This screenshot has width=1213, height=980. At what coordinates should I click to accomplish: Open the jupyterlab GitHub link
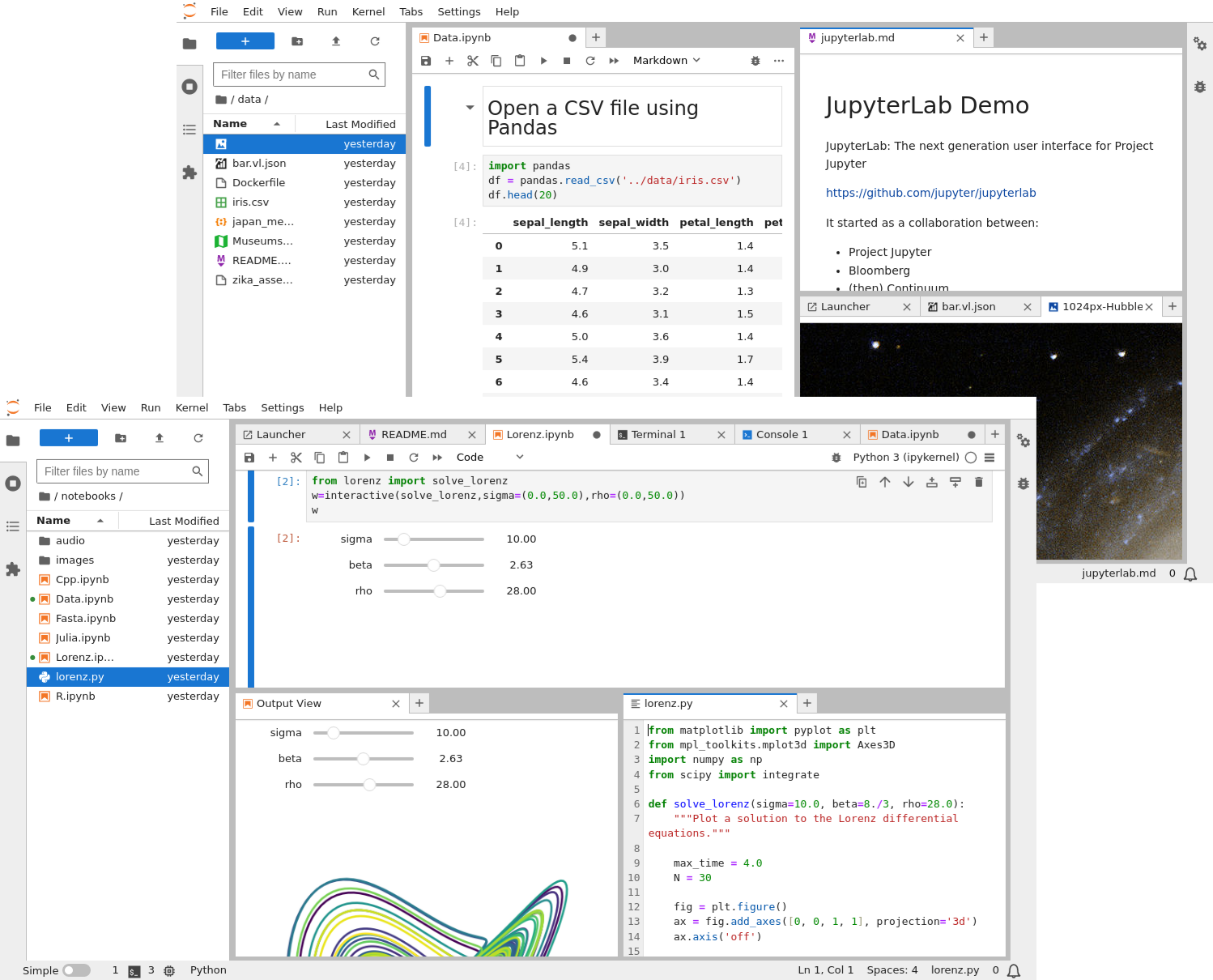930,193
